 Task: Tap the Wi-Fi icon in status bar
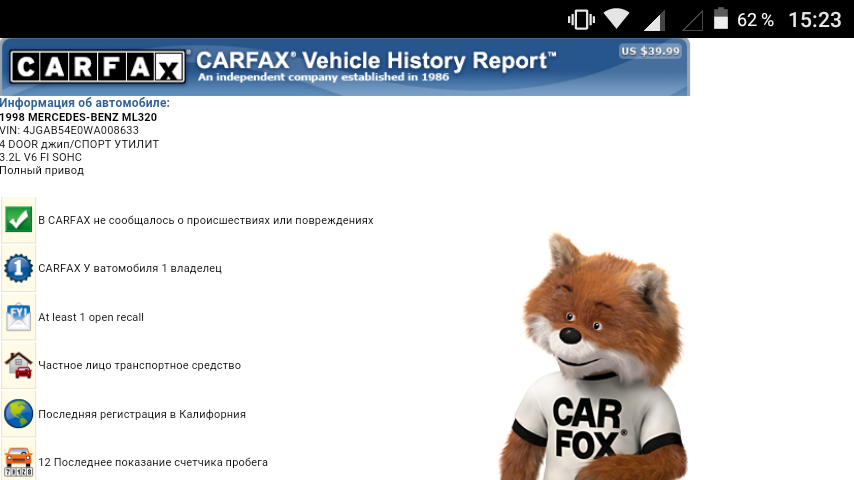coord(616,19)
